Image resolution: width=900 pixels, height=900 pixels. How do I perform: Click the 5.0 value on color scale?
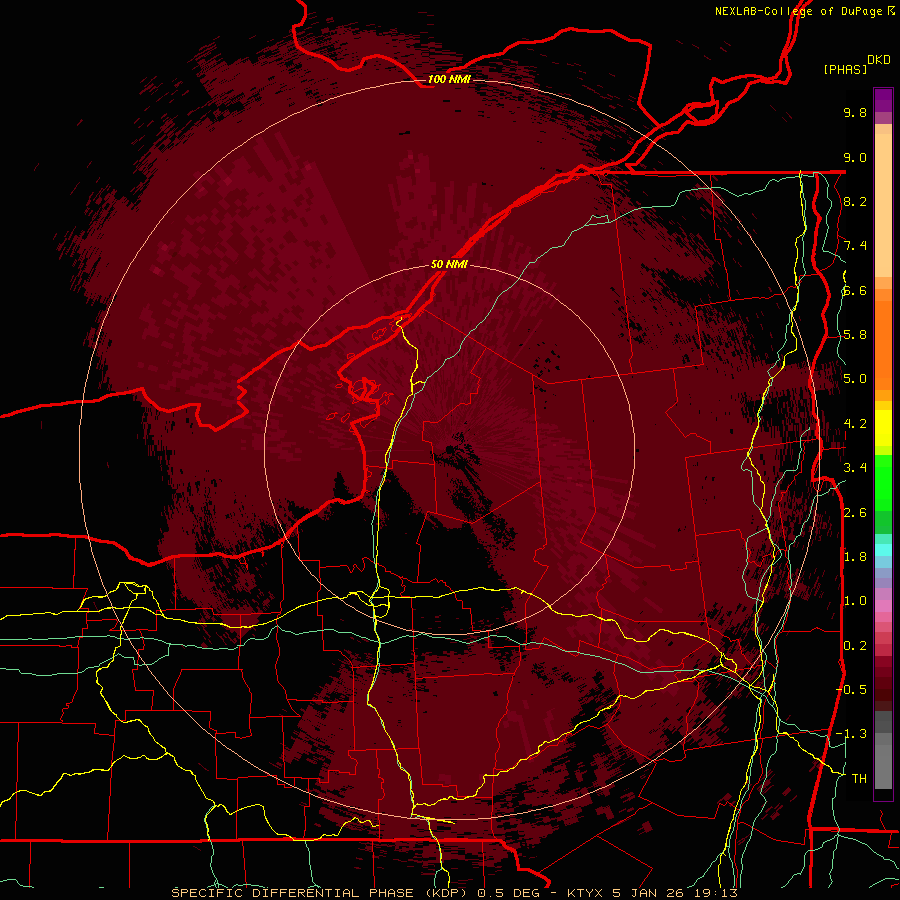click(x=855, y=379)
